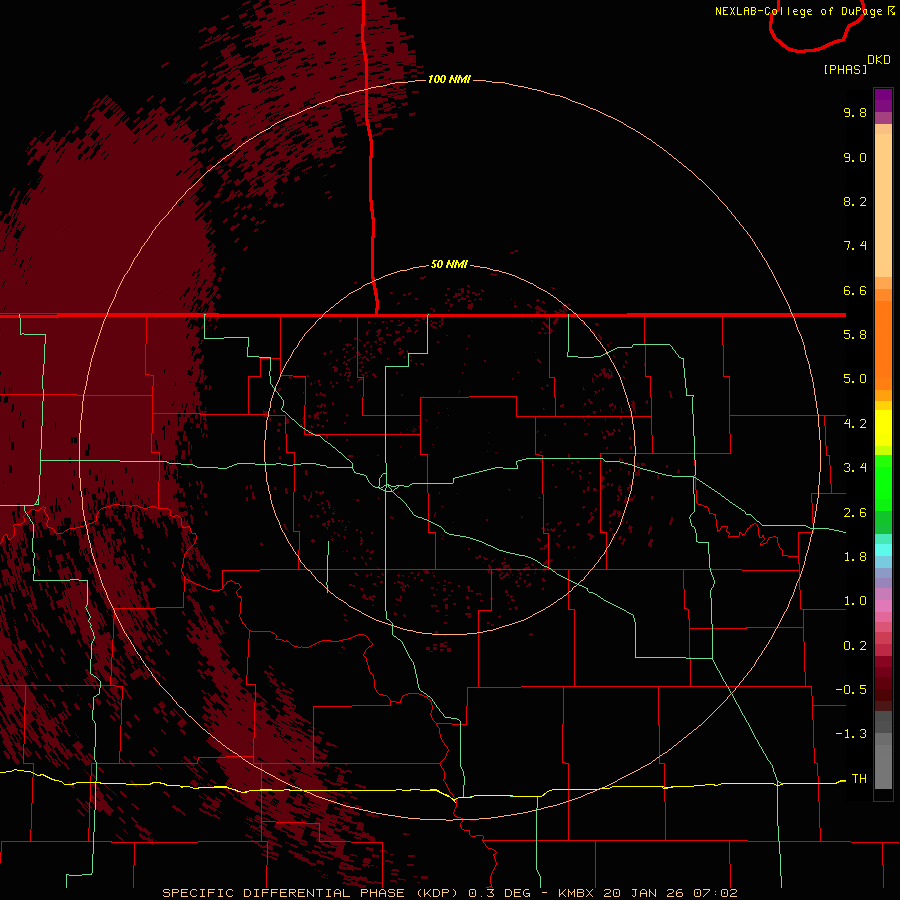Click the 2.6 scale value

[x=855, y=513]
